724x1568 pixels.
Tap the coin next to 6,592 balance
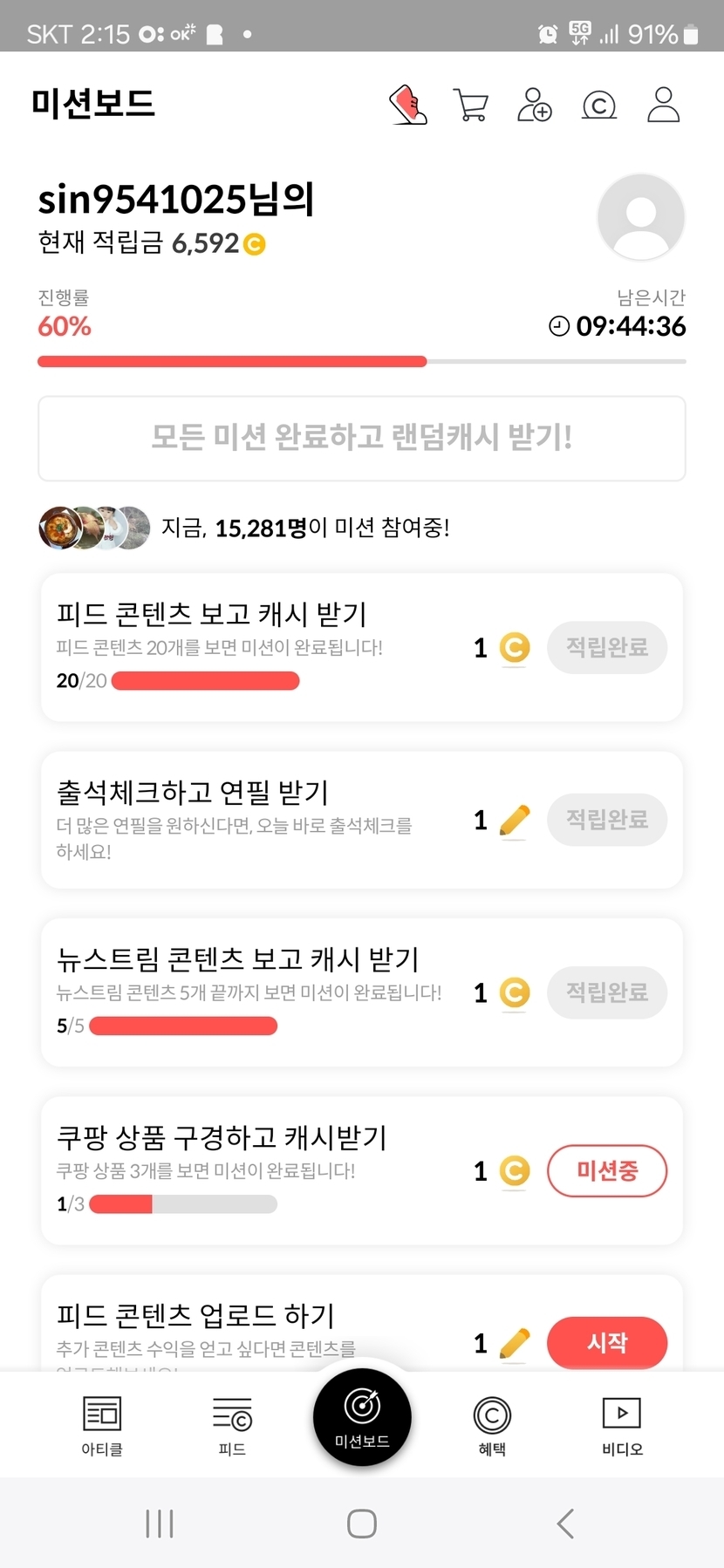point(254,244)
